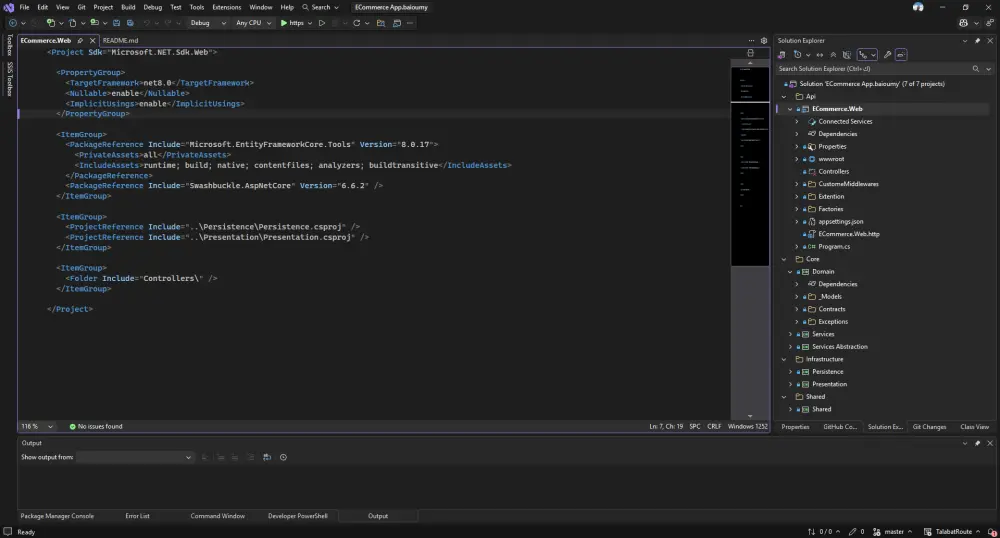Viewport: 1000px width, 538px height.
Task: Click the Save file toolbar icon
Action: point(116,23)
